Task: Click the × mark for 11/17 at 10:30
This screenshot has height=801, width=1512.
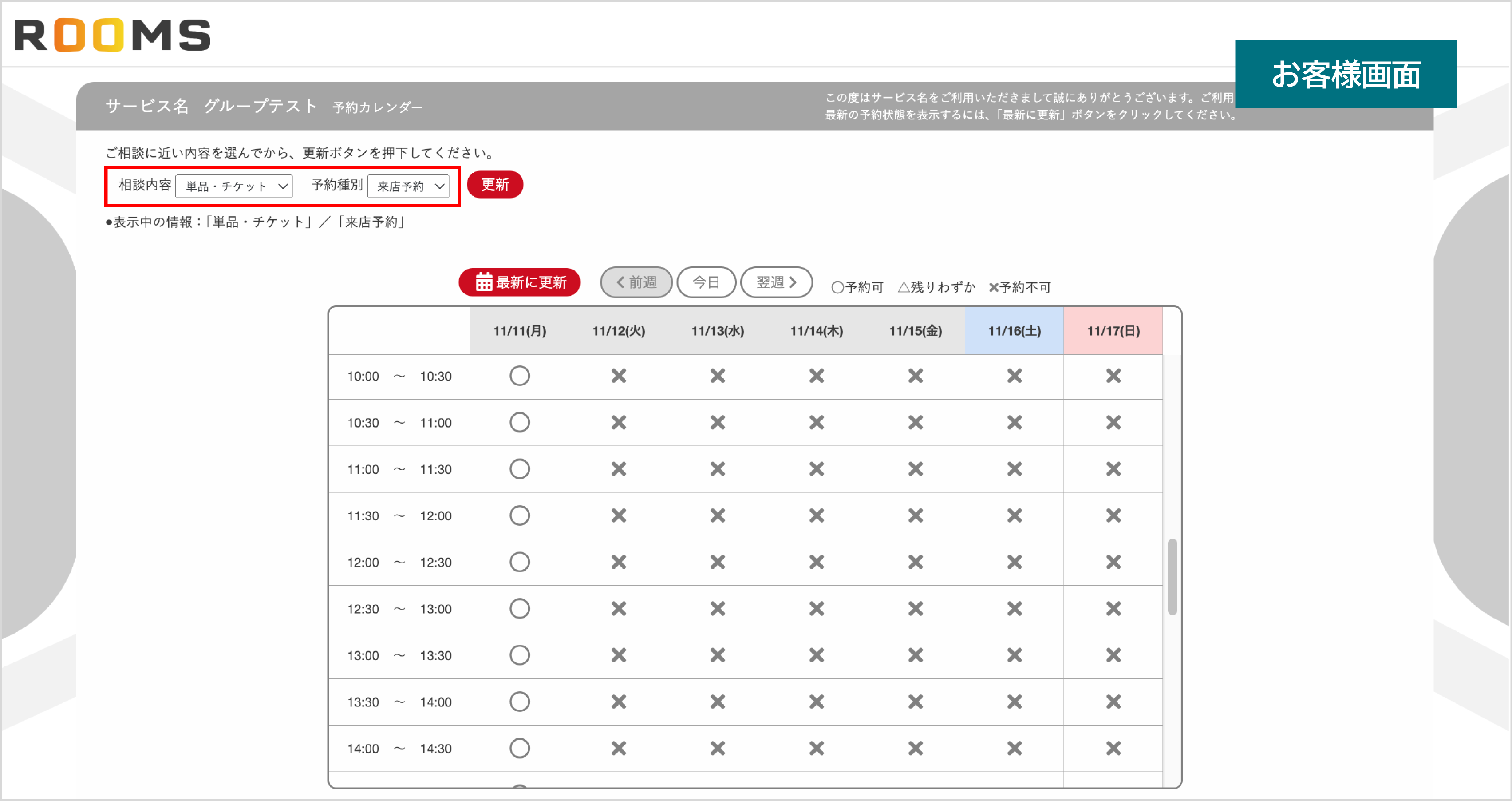Action: pyautogui.click(x=1113, y=422)
